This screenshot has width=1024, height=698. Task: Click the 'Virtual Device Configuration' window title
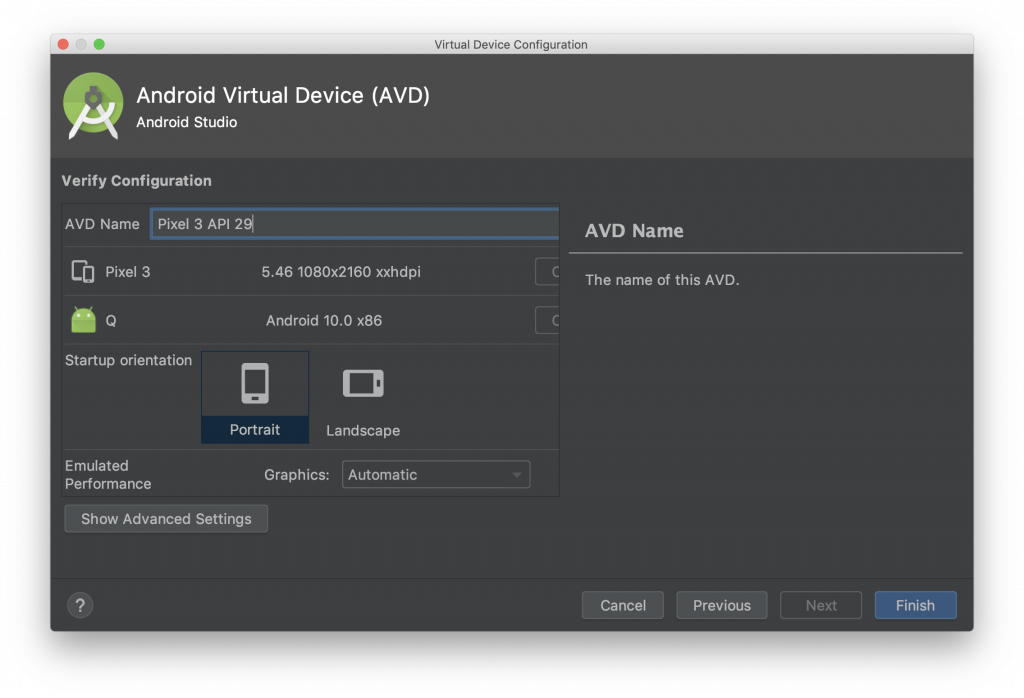511,44
